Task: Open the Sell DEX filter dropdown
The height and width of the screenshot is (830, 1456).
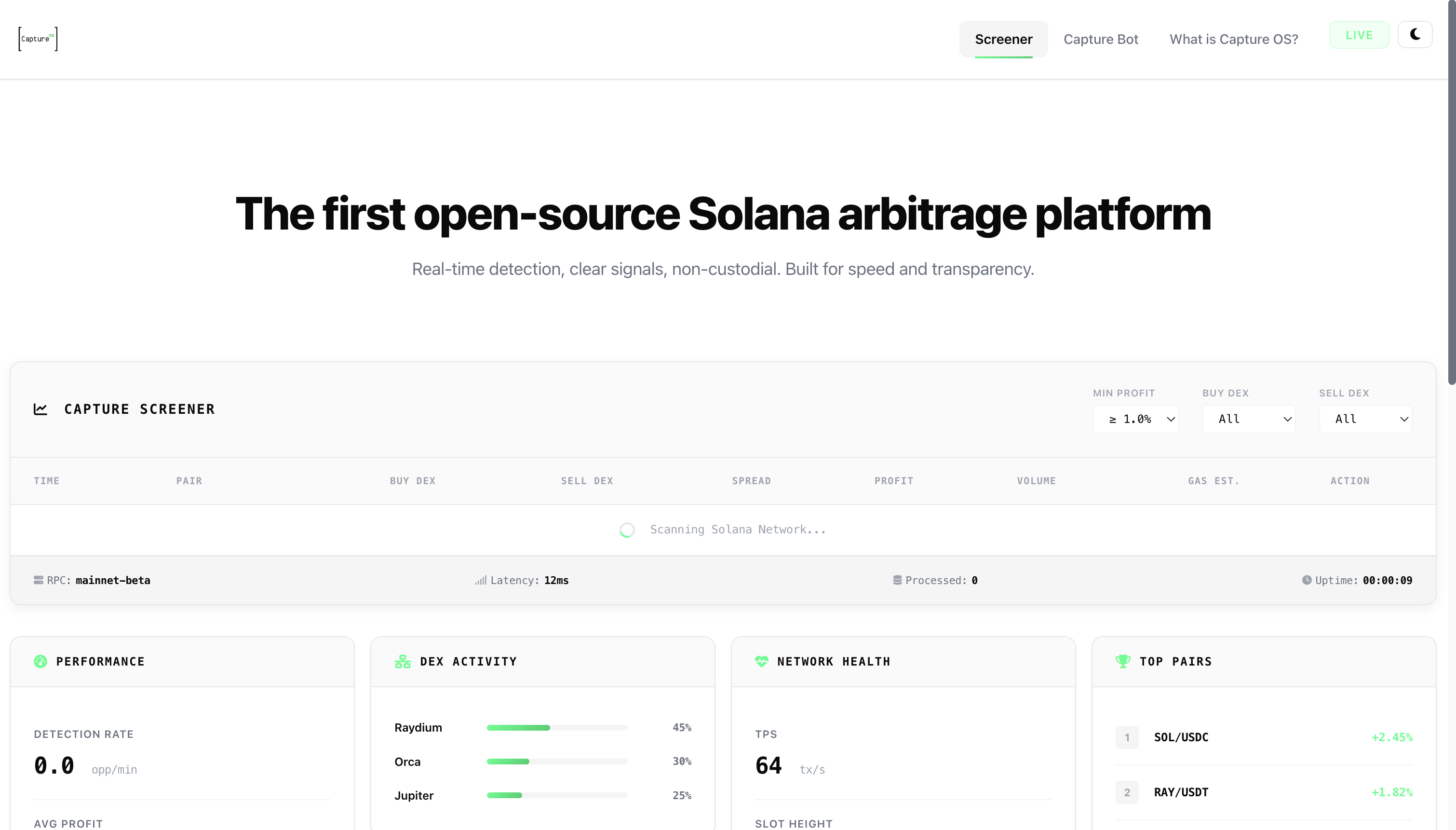Action: [x=1365, y=419]
